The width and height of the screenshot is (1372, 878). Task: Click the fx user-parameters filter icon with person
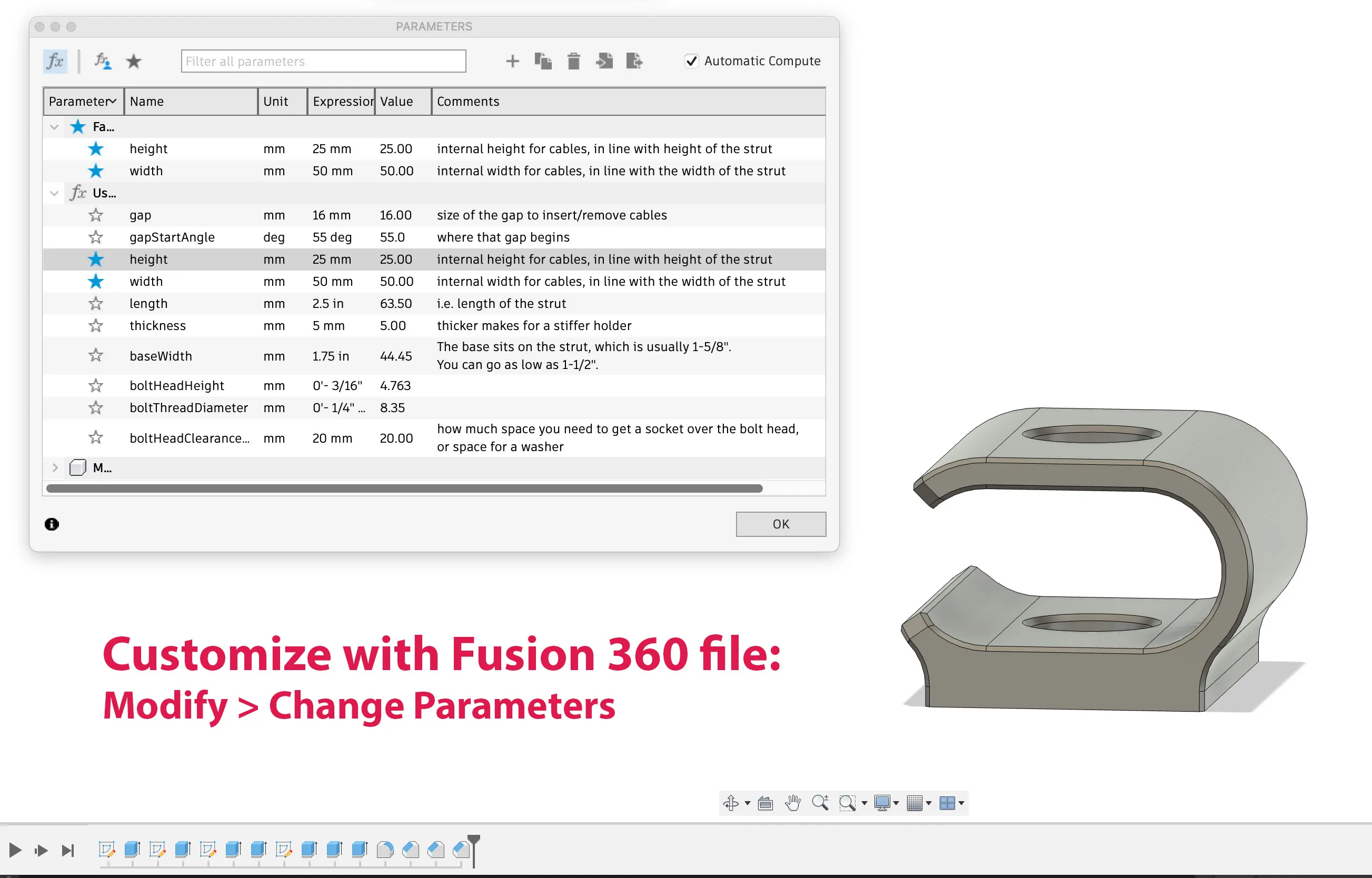pos(103,61)
